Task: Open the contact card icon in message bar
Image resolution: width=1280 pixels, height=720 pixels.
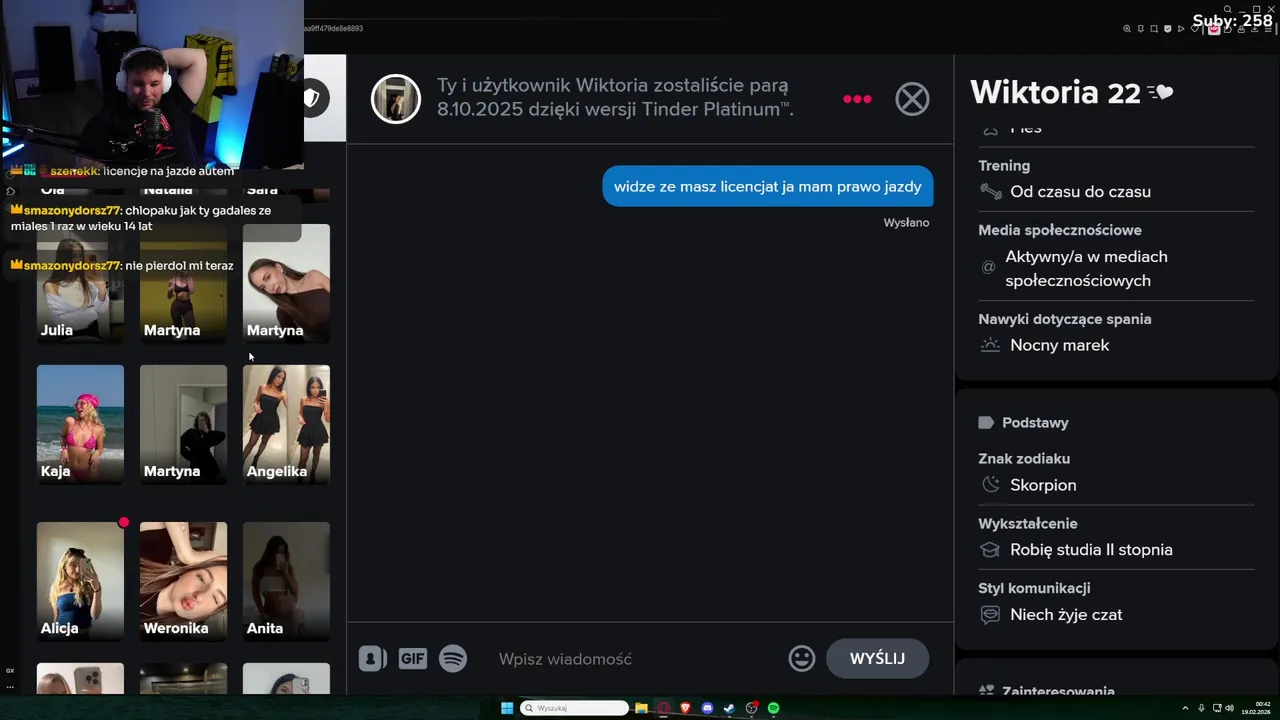Action: 372,658
